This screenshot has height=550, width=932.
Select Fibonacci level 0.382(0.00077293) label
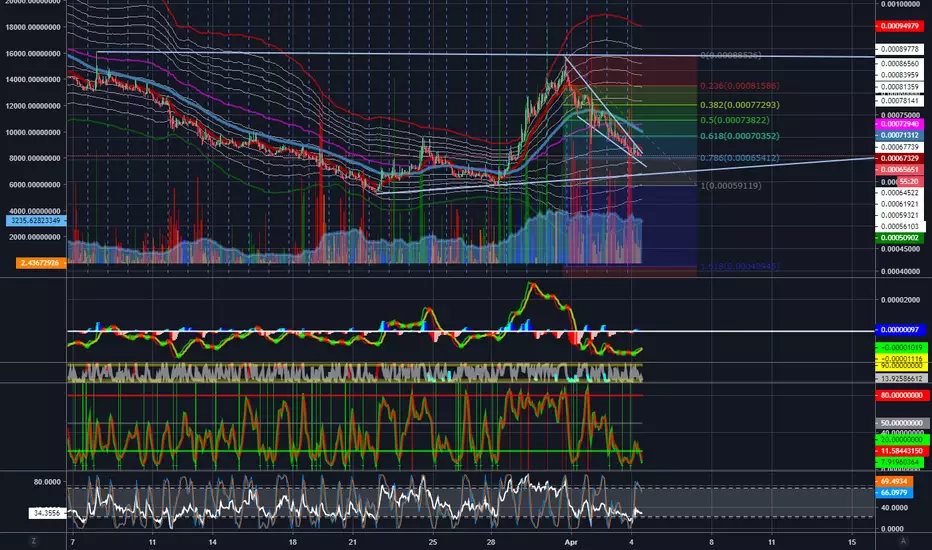739,105
